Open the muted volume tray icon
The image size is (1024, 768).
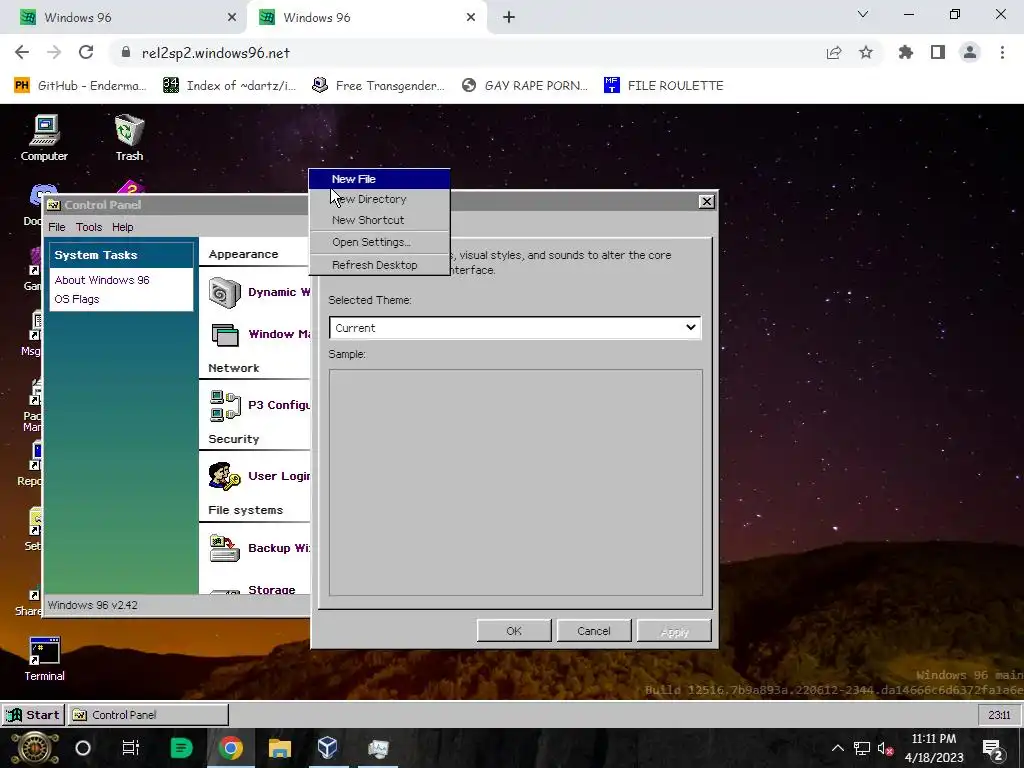[x=886, y=748]
